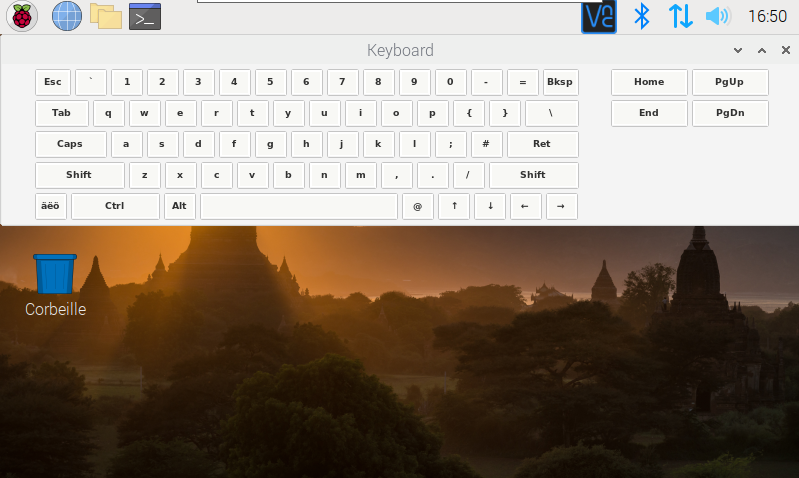
Task: Toggle the left Shift key
Action: pos(80,175)
